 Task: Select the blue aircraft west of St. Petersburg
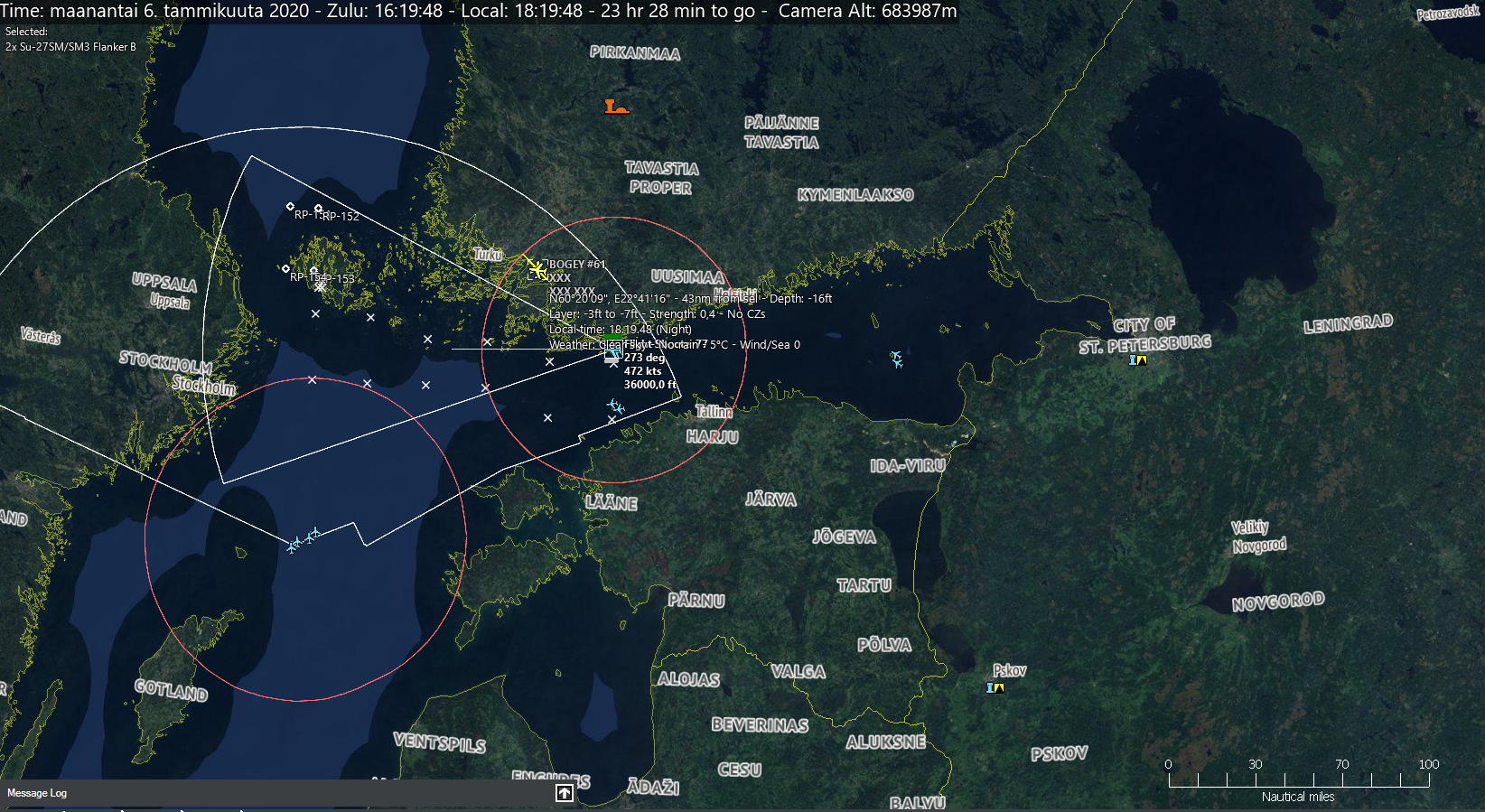(x=896, y=359)
